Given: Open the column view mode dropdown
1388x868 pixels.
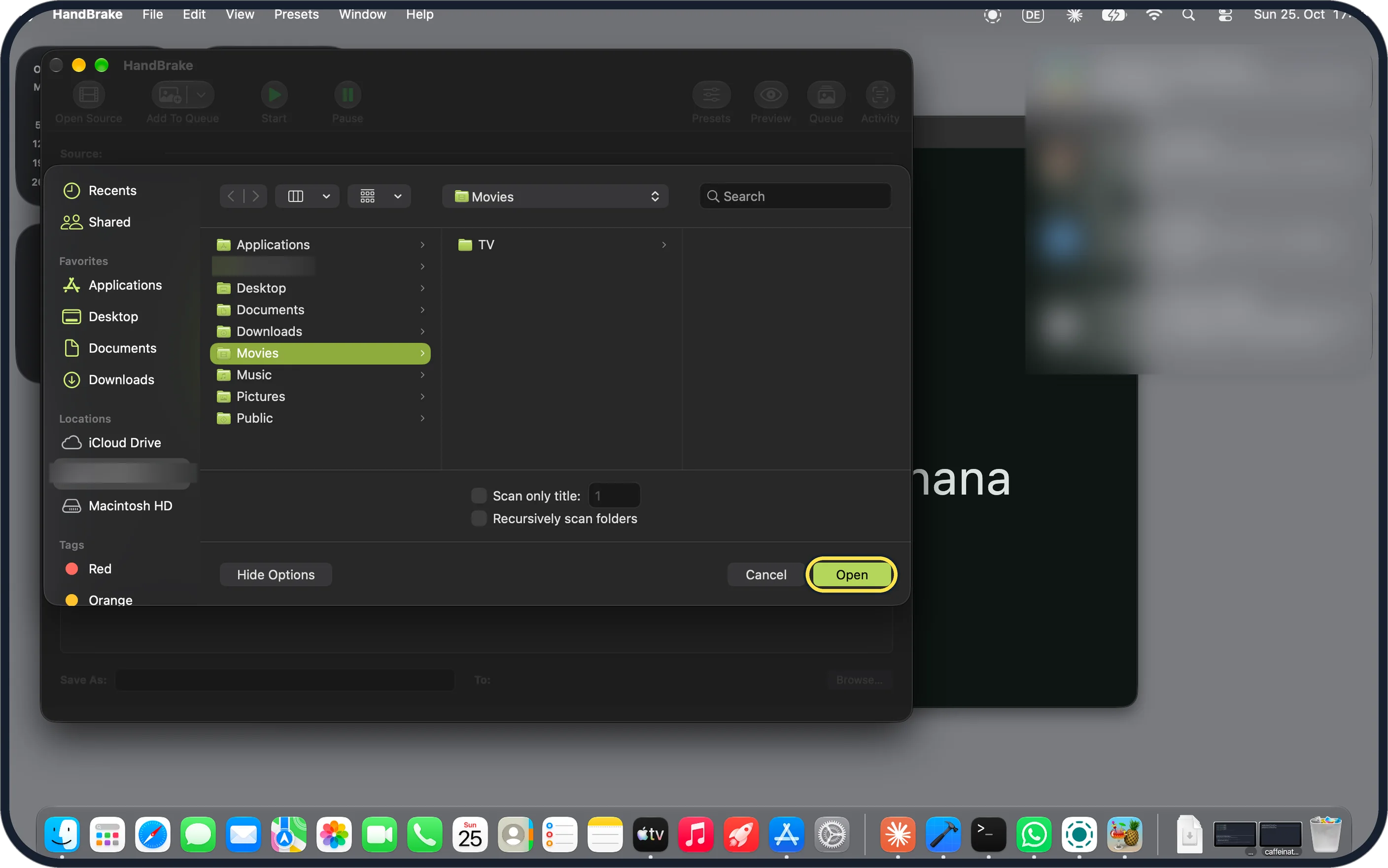Looking at the screenshot, I should click(x=307, y=197).
